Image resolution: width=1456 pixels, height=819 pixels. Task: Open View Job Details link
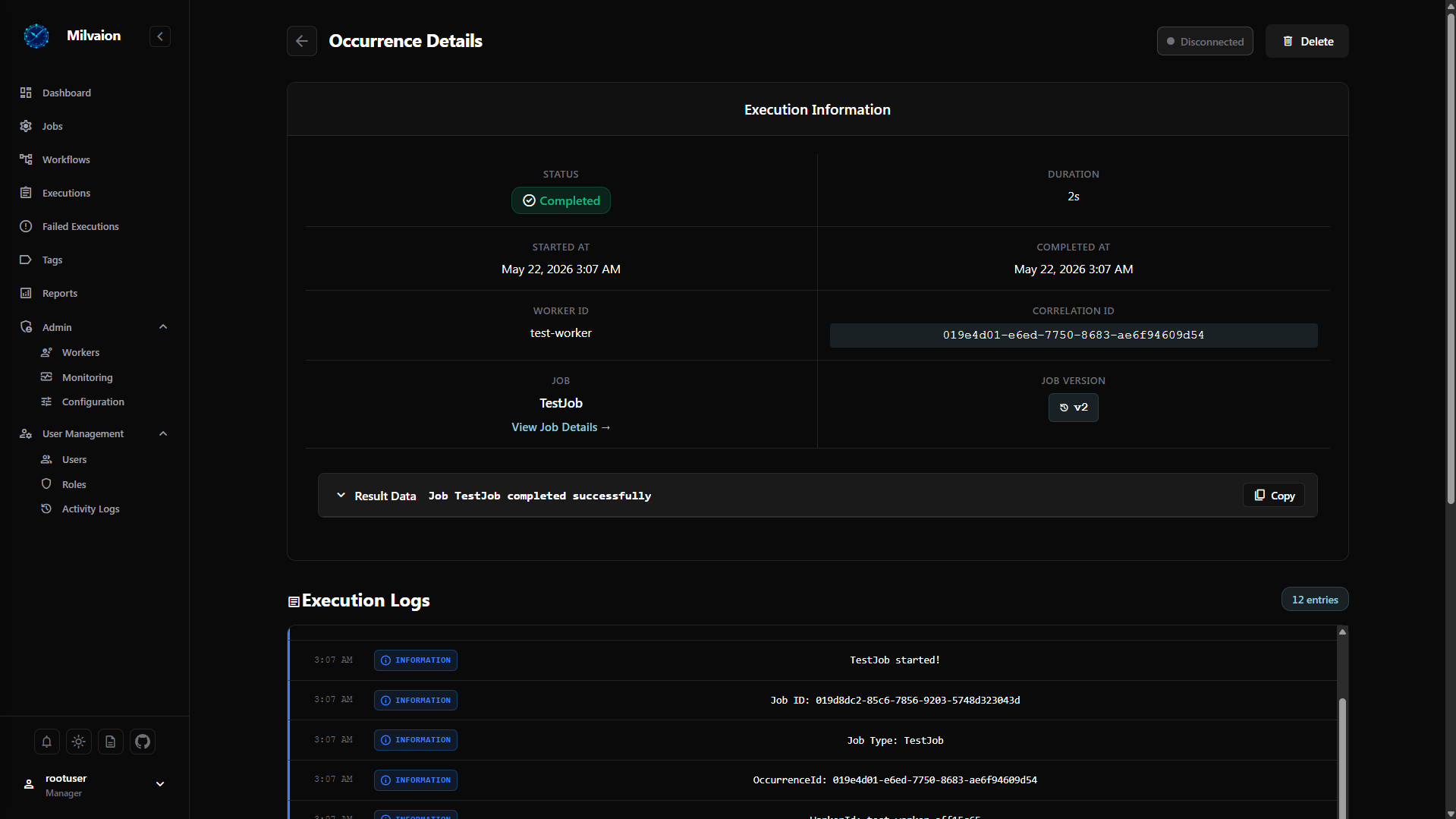561,427
